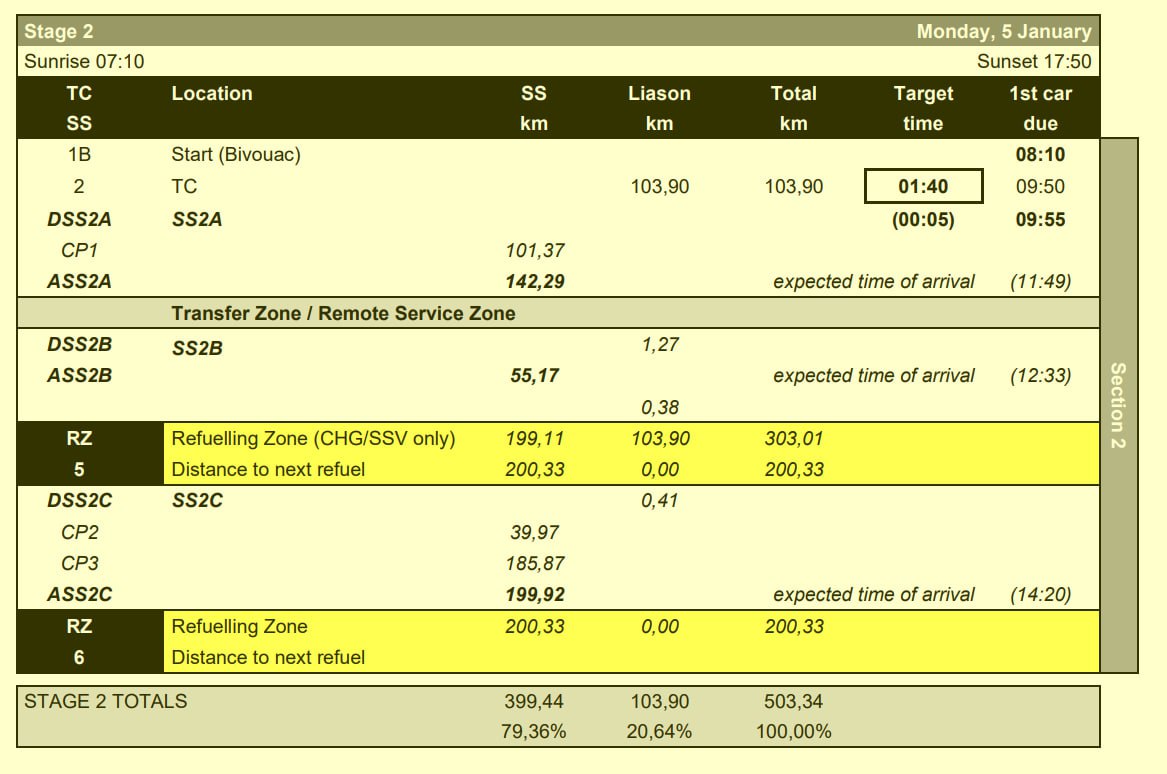Click the 1st car due column header

point(1040,108)
